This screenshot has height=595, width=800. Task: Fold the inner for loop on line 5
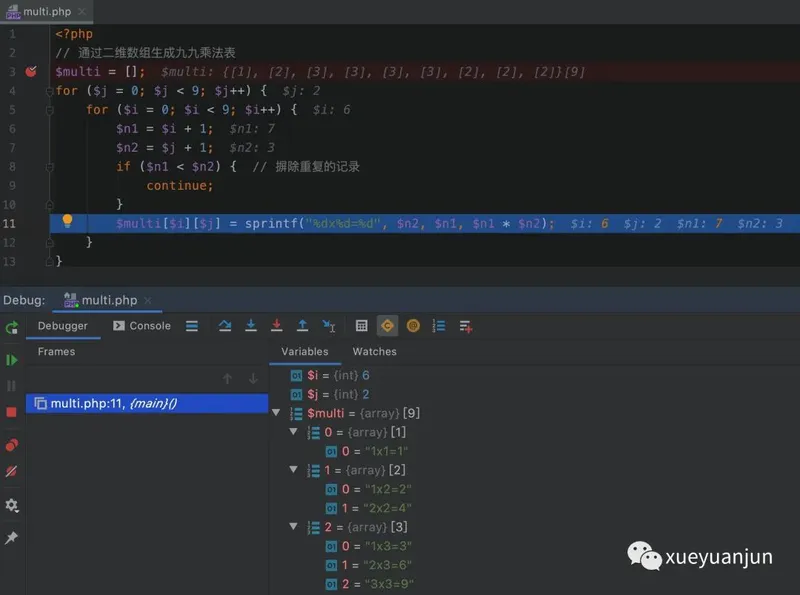(x=49, y=110)
